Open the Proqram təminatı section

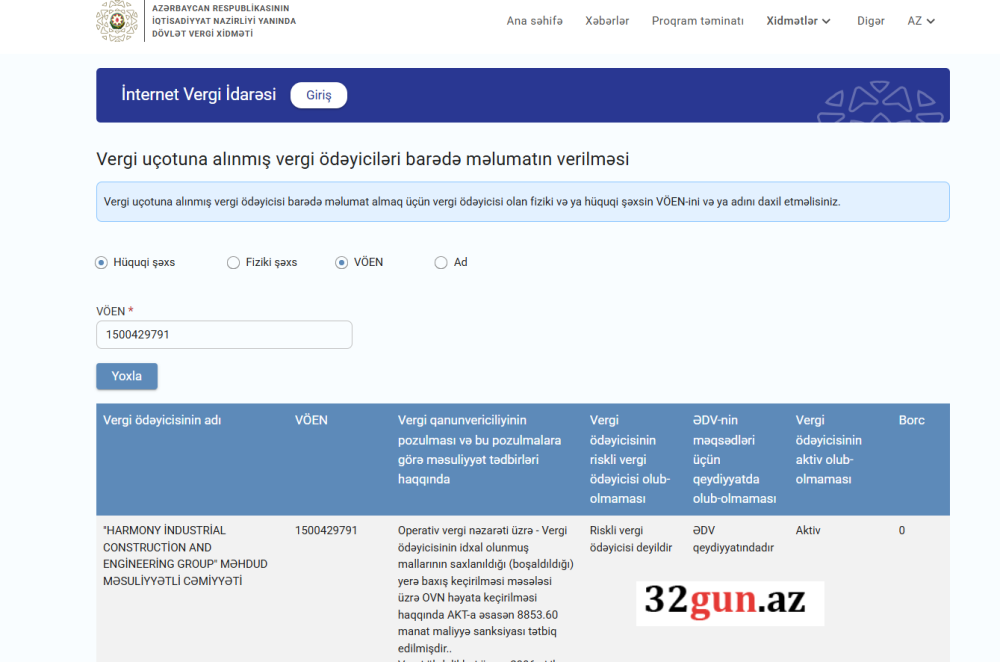(x=698, y=19)
